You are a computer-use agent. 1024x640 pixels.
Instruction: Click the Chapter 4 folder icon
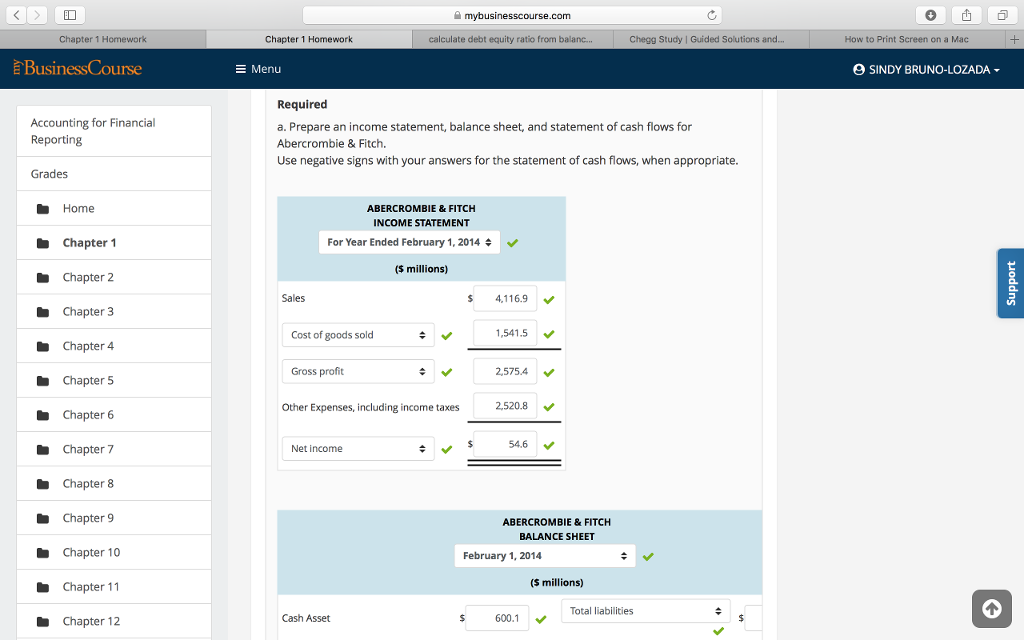tap(43, 346)
